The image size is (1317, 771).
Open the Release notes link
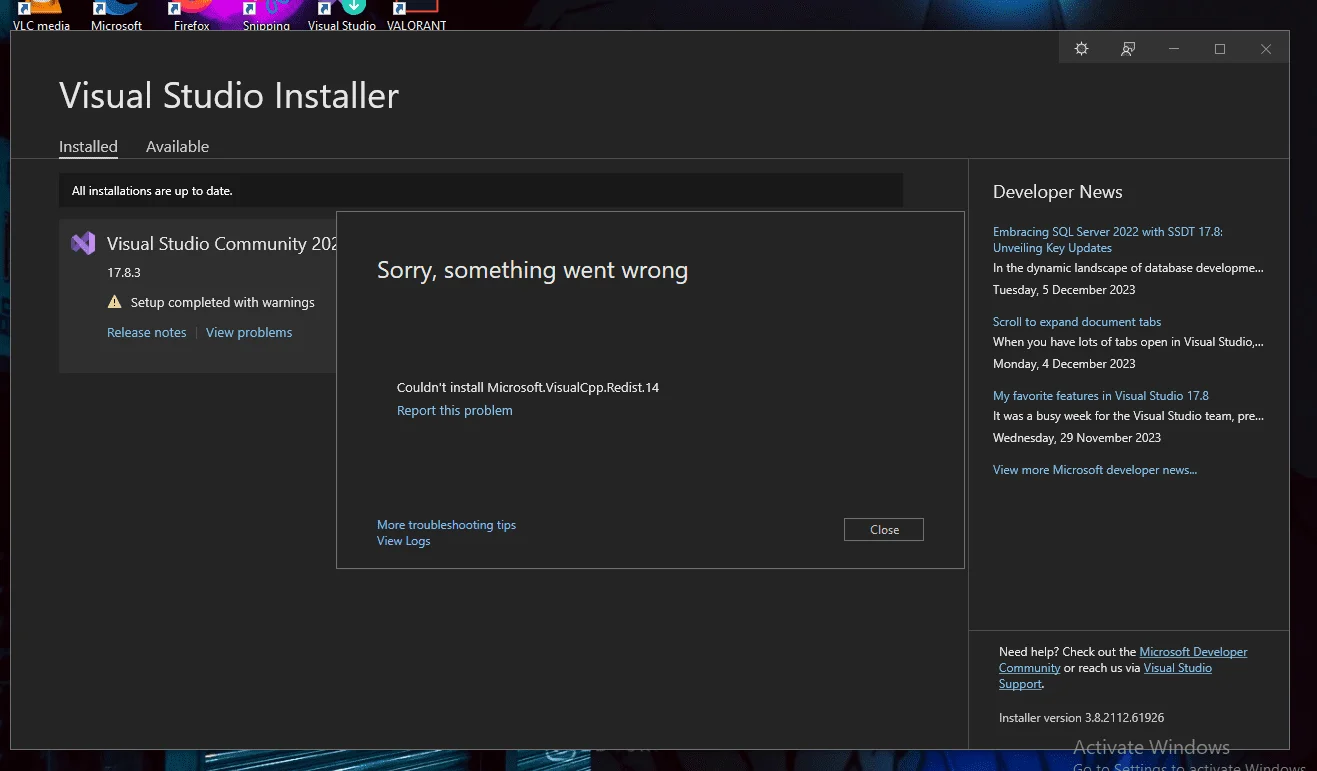[147, 333]
